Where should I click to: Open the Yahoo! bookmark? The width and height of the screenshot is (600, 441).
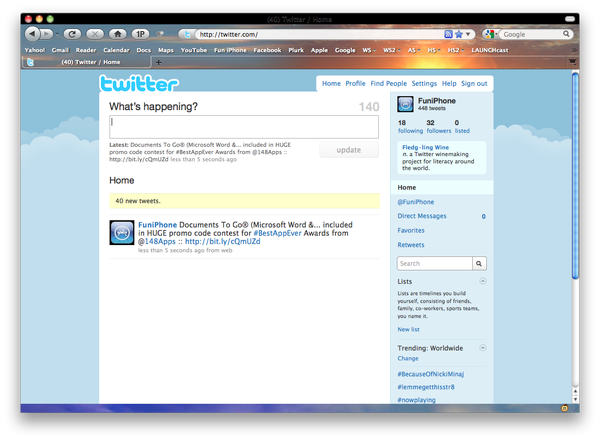(x=34, y=50)
